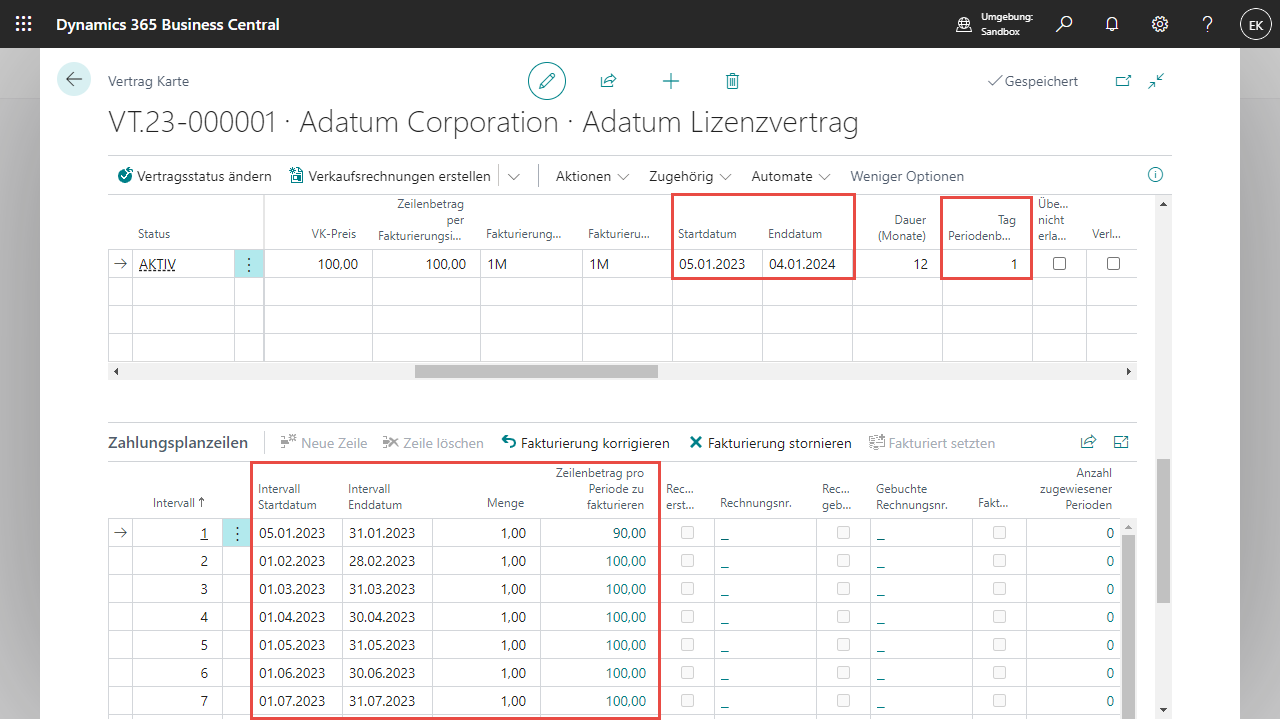Click VK-Preis cell 100,00
Screen dimensions: 1280x720
point(318,264)
